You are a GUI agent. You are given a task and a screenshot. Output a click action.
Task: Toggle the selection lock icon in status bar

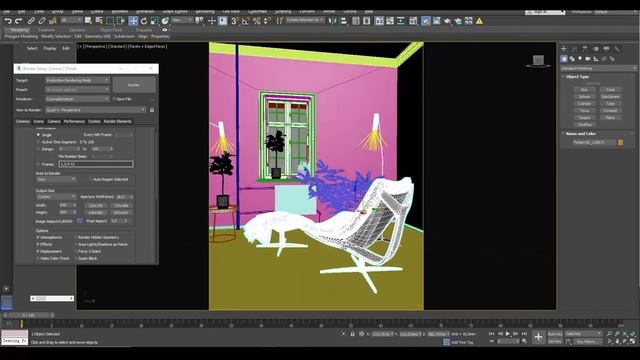(x=353, y=334)
